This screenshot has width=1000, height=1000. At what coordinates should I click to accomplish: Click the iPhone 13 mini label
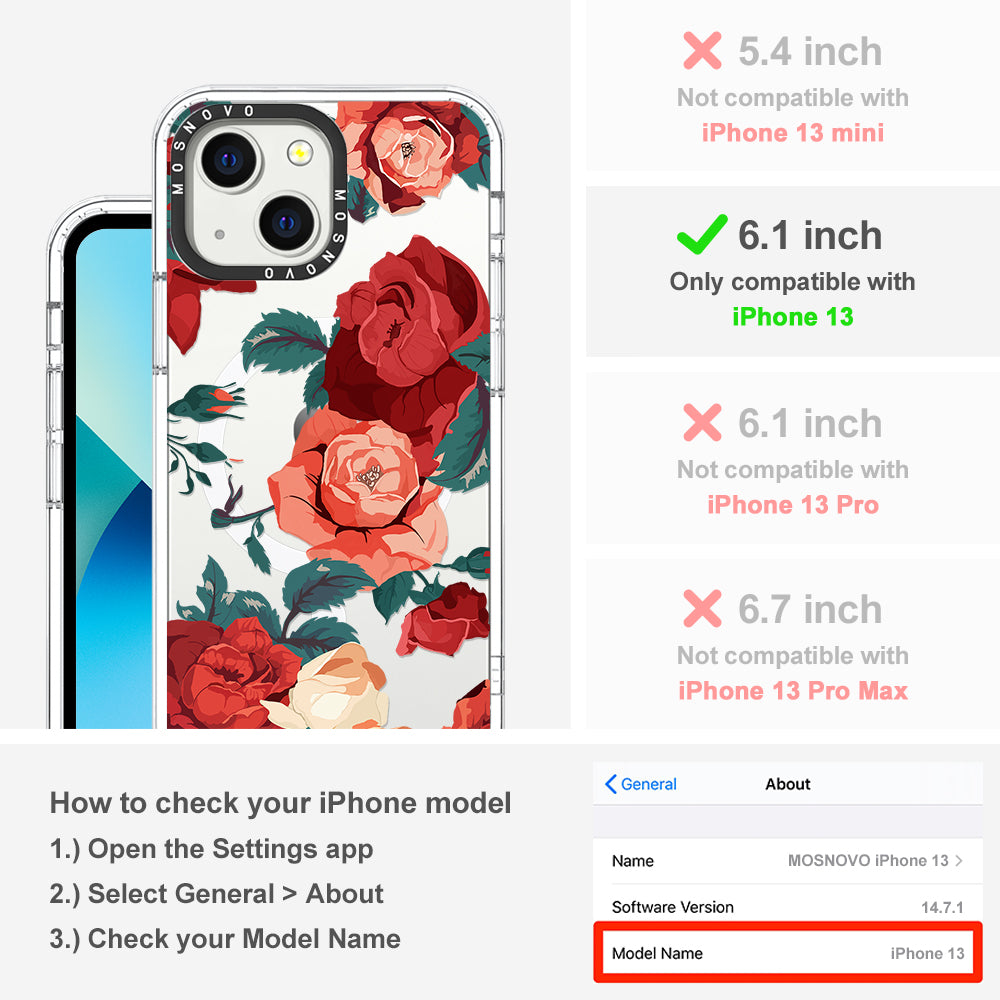(793, 133)
